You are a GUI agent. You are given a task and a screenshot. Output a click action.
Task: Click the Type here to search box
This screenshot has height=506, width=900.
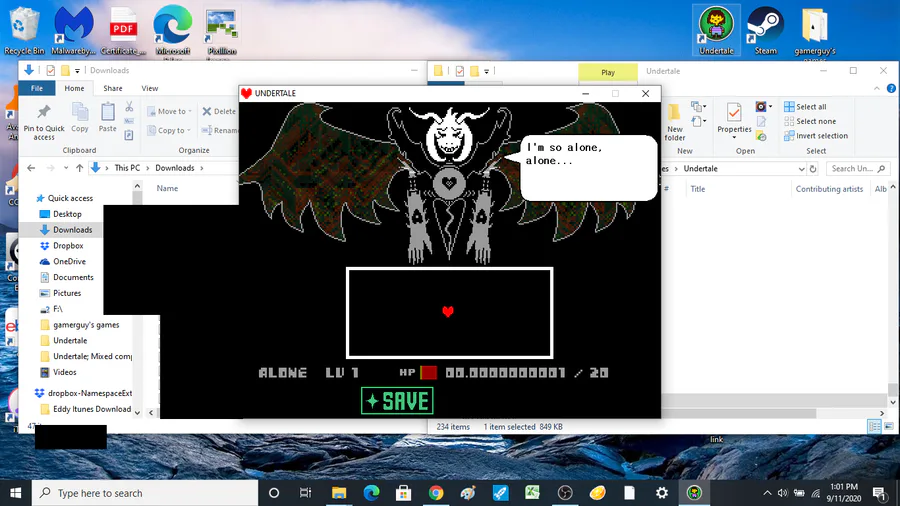click(x=145, y=493)
